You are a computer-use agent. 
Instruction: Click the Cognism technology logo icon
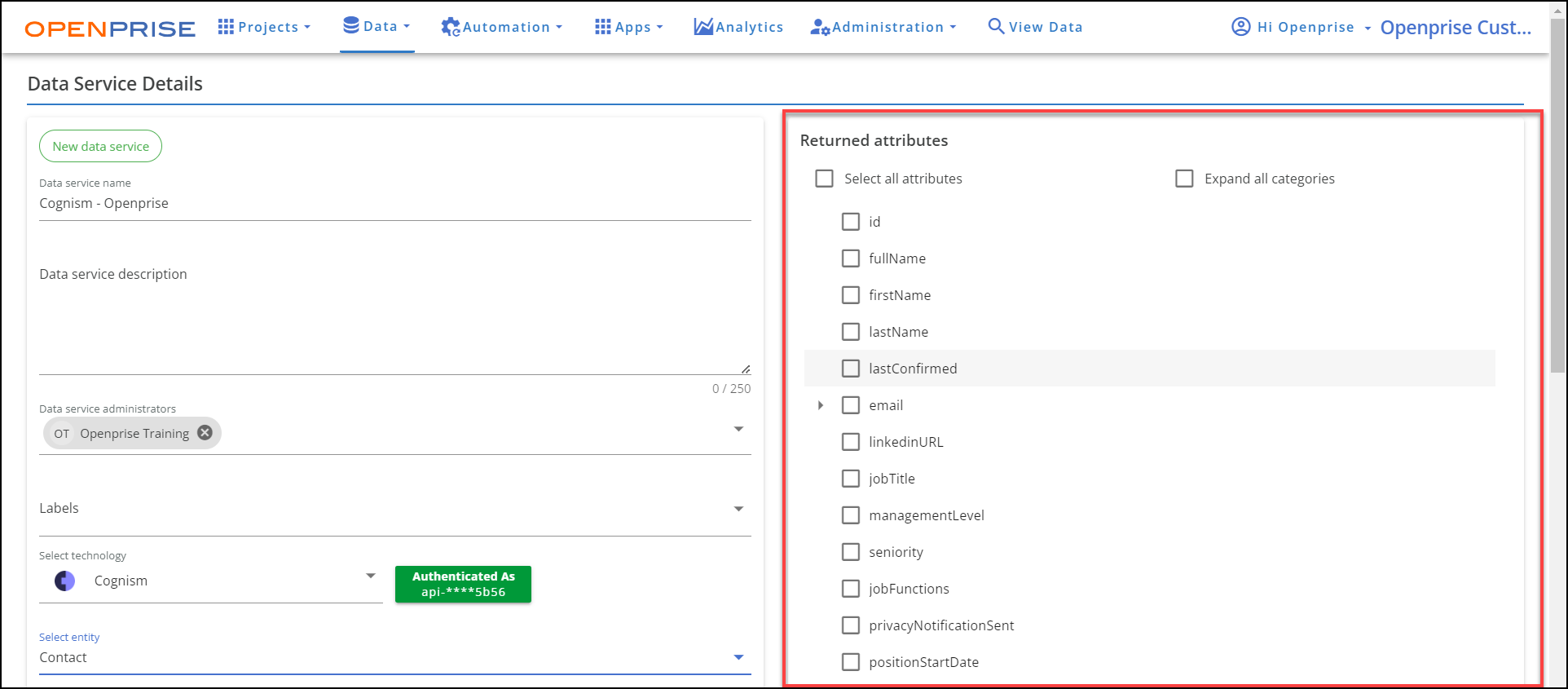65,581
